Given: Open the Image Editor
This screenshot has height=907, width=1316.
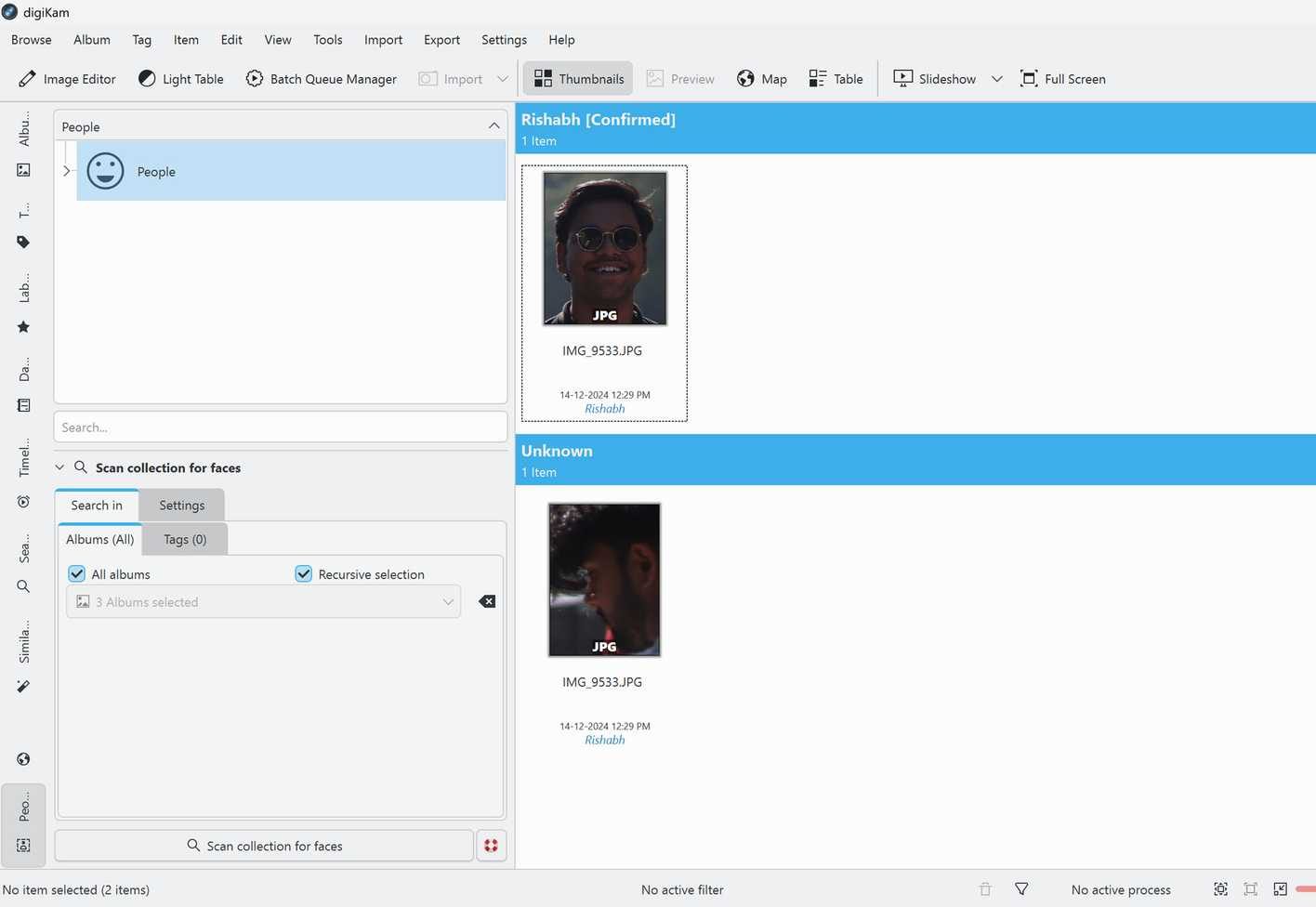Looking at the screenshot, I should point(66,78).
